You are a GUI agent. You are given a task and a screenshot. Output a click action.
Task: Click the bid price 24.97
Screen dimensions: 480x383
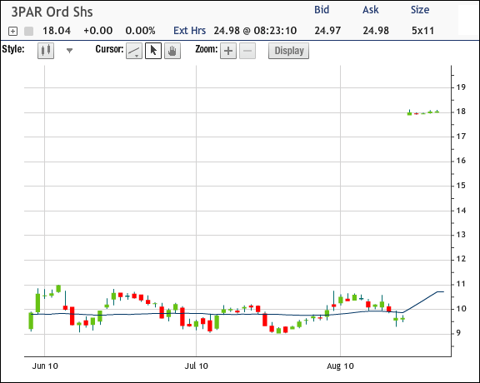point(328,31)
